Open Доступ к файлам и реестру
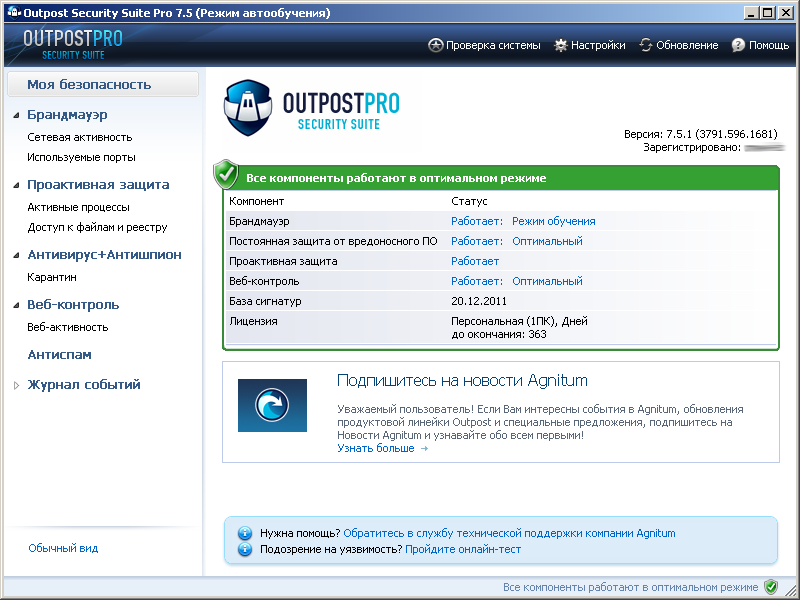This screenshot has height=600, width=800. pos(97,227)
